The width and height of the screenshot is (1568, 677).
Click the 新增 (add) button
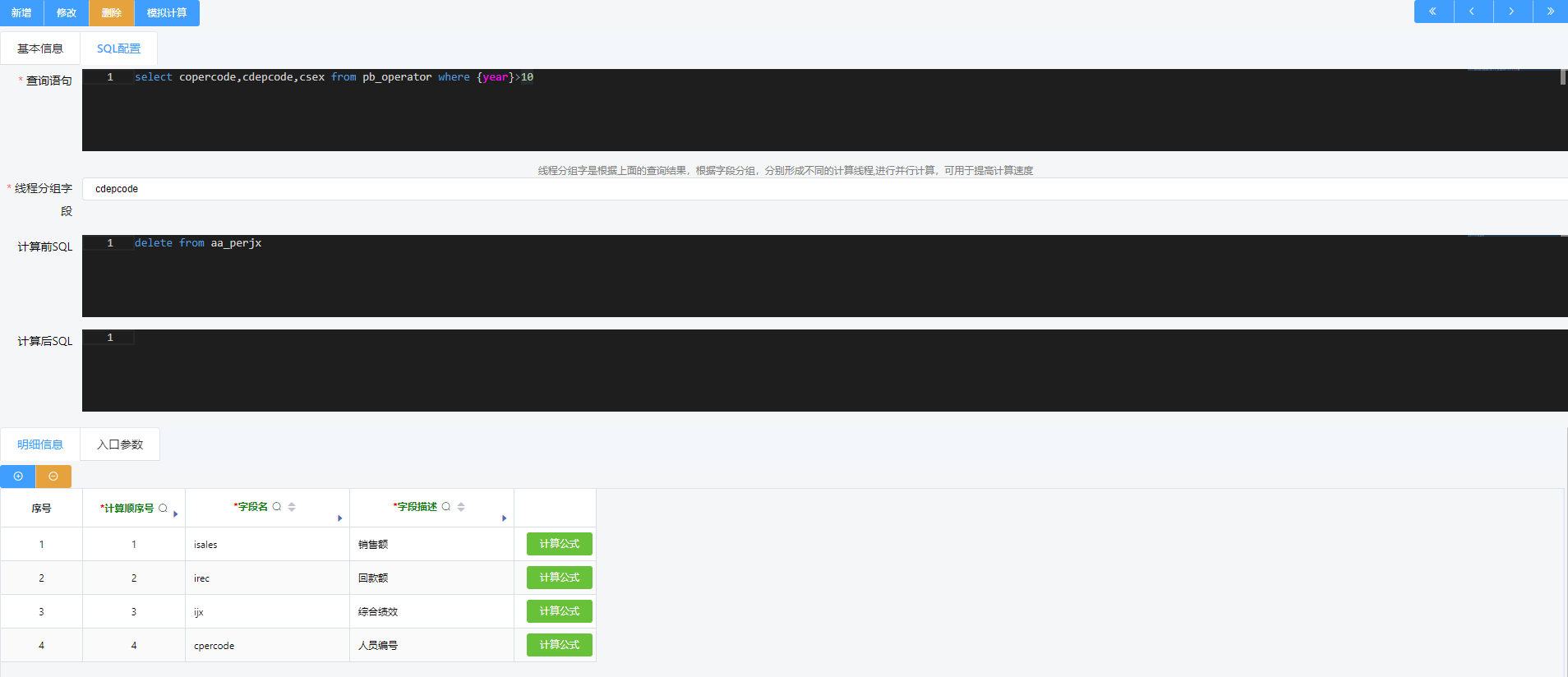pyautogui.click(x=21, y=13)
